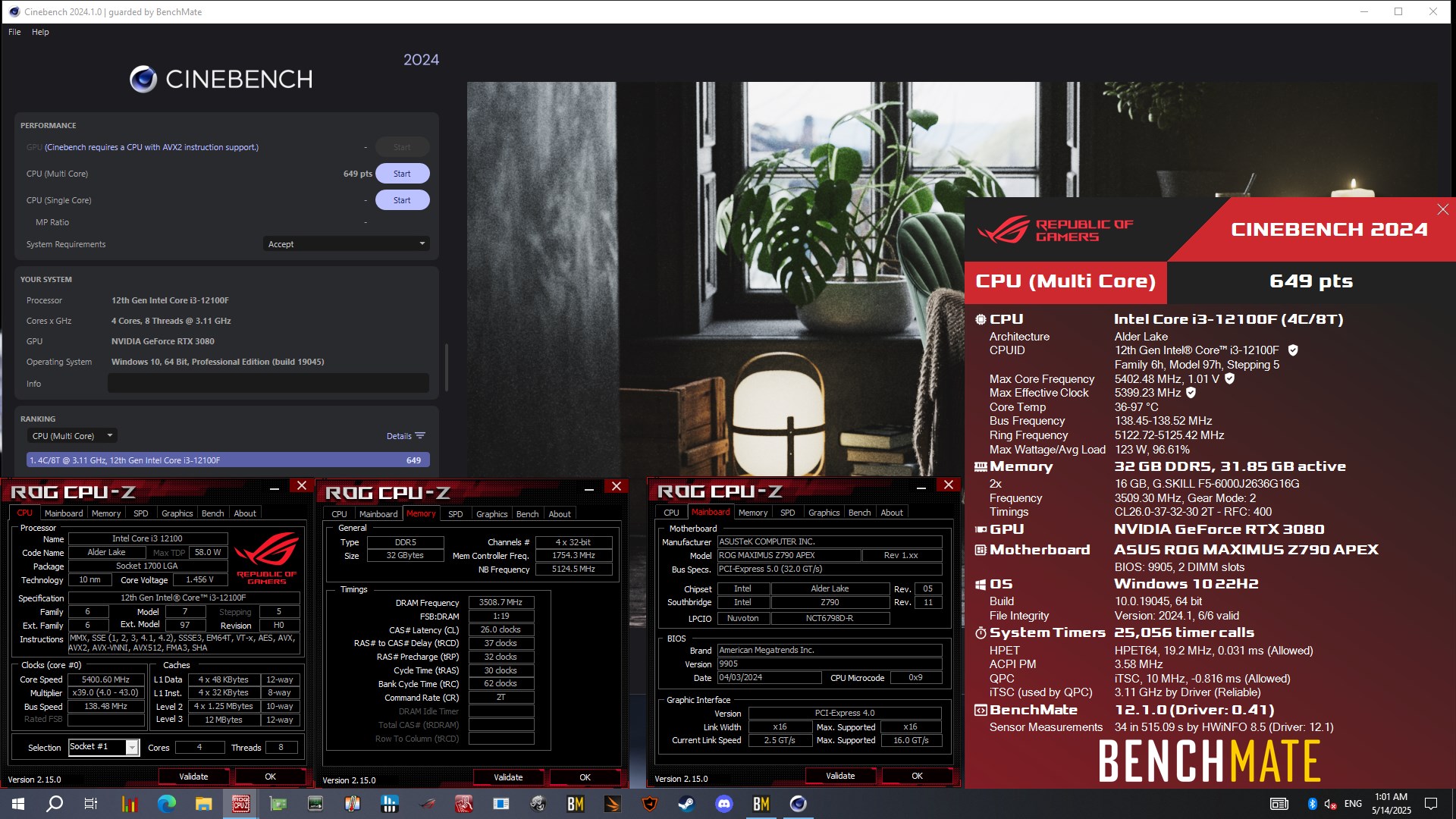This screenshot has height=819, width=1456.
Task: Click the running BenchMate taskbar icon next to Cinebench
Action: point(761,804)
